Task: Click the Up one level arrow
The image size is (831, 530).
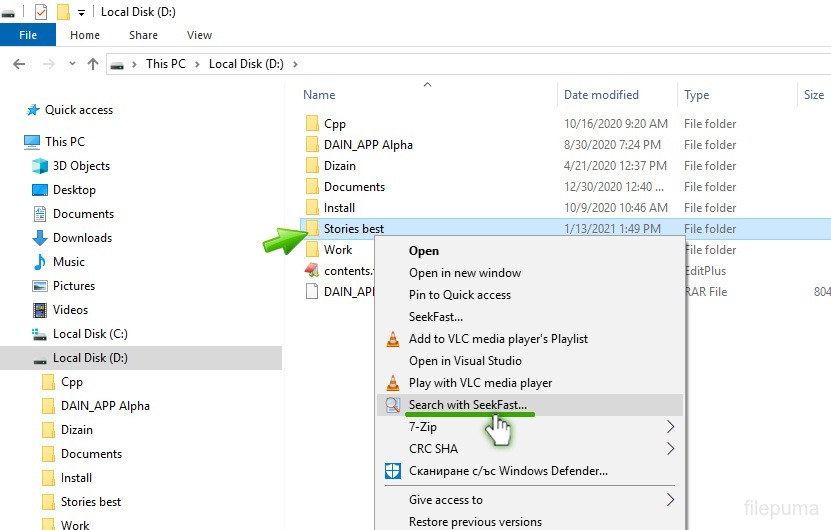Action: [93, 64]
